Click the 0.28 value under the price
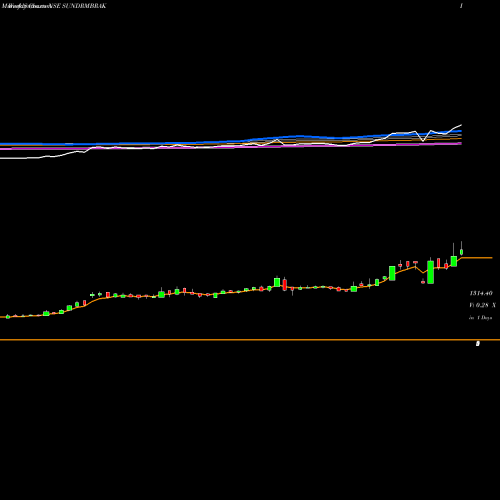 pyautogui.click(x=482, y=305)
